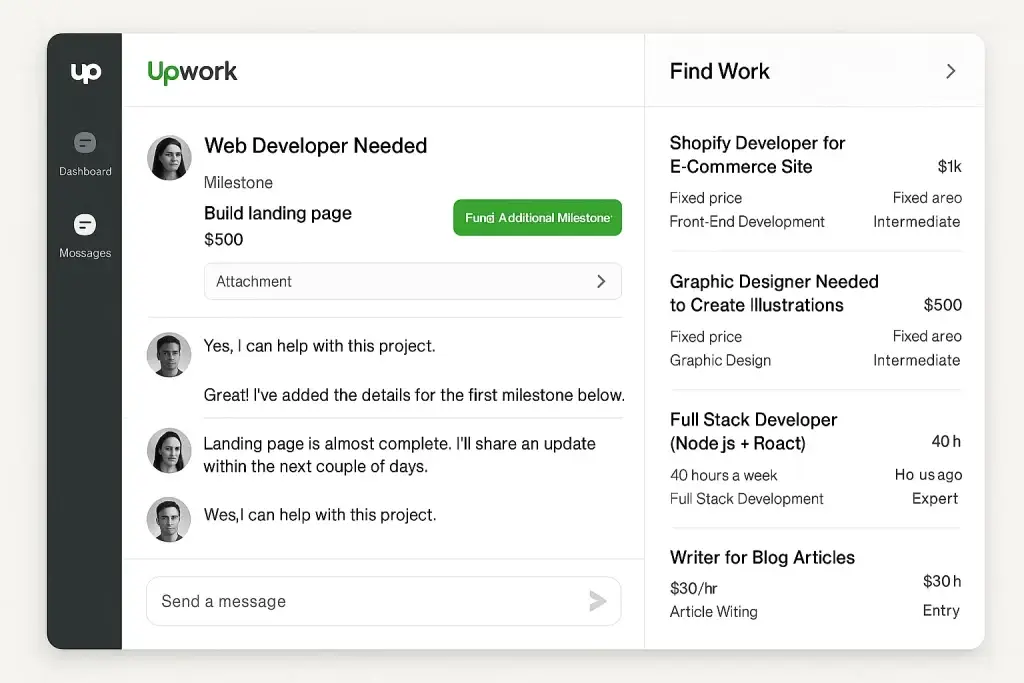Click Full Stack Development category text
This screenshot has width=1024, height=683.
pos(746,499)
